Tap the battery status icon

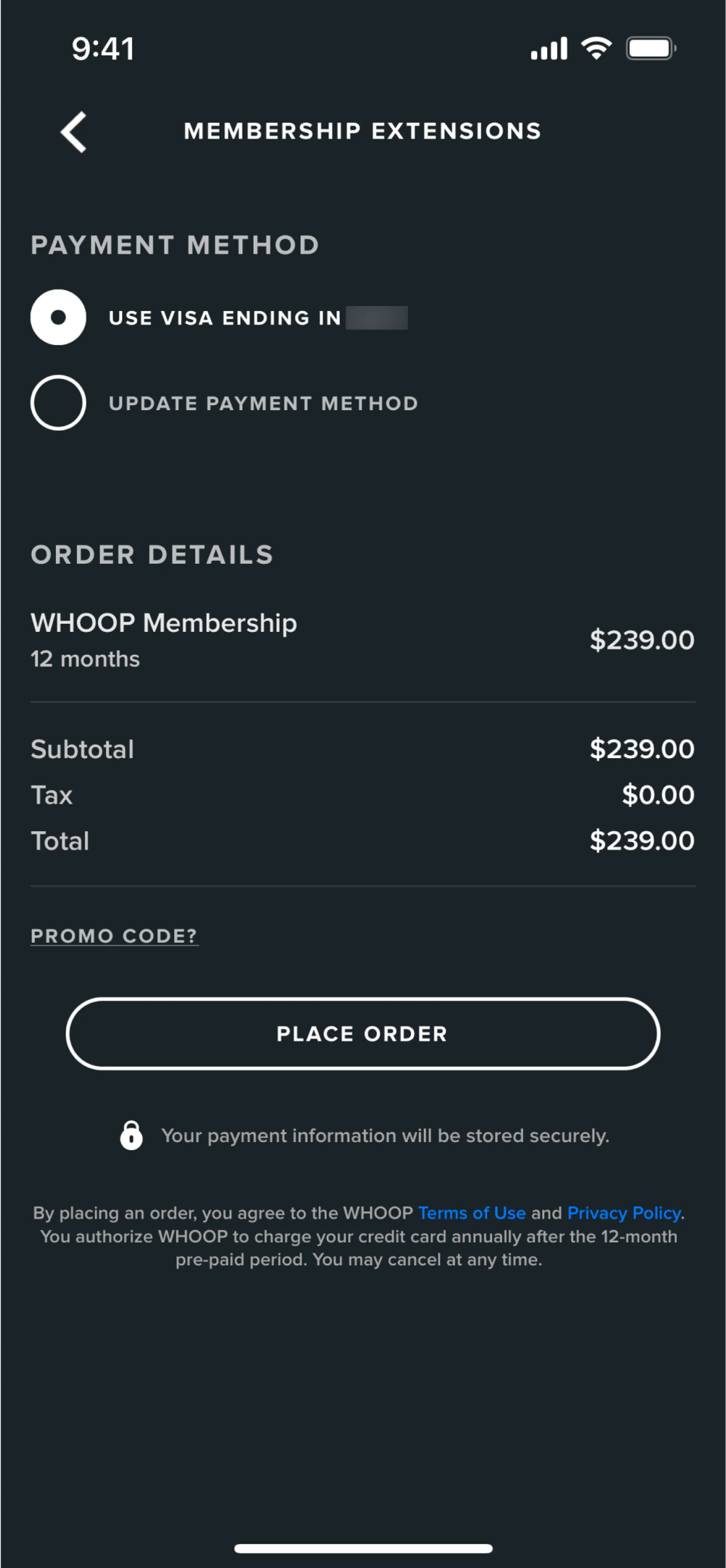[650, 49]
